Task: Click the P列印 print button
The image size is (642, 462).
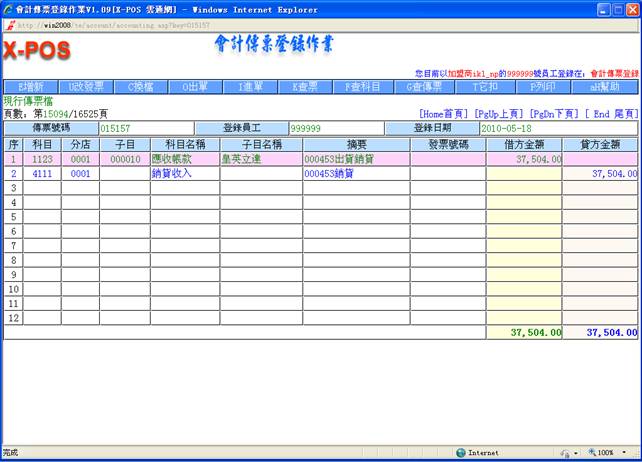Action: 542,87
